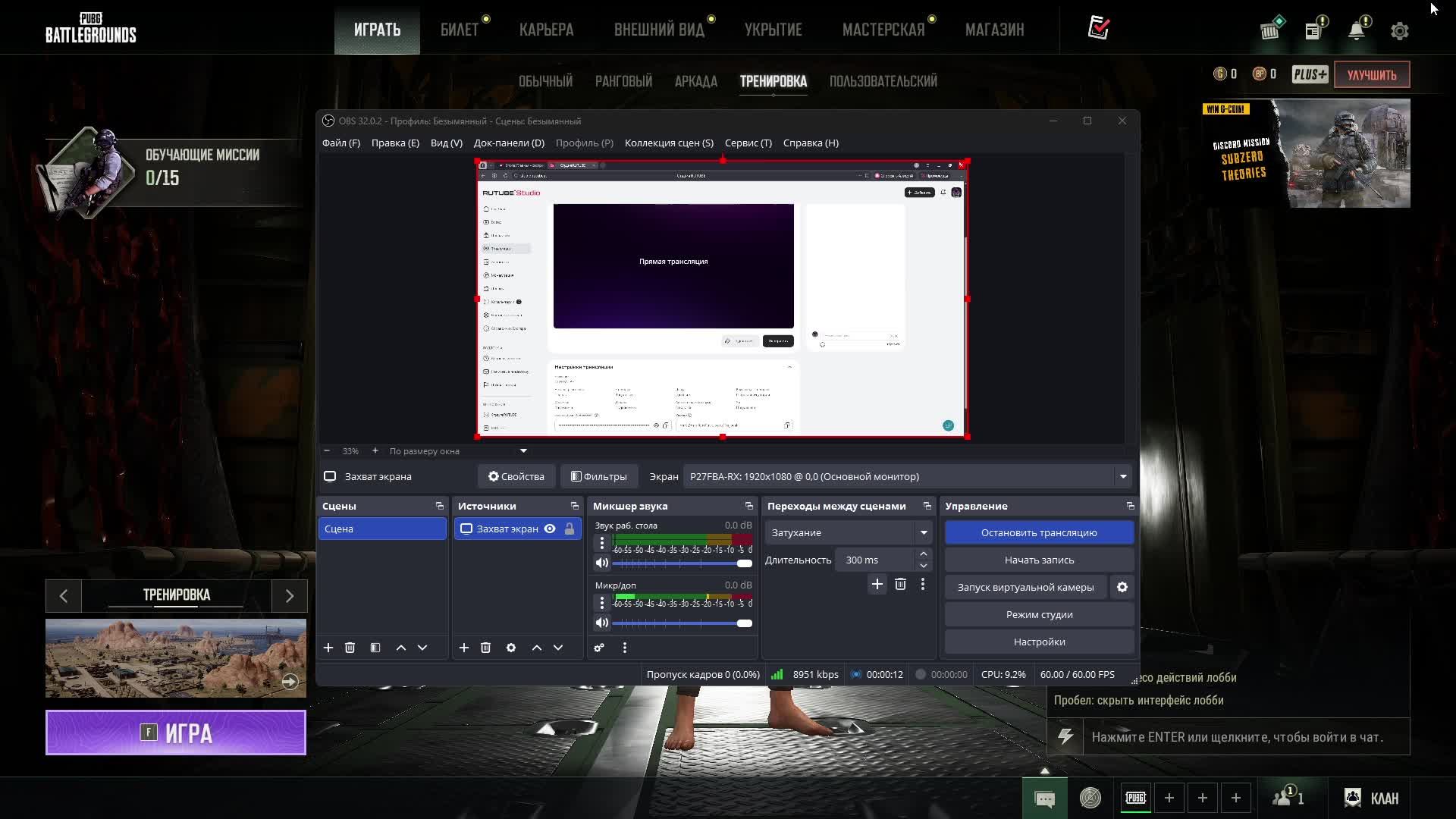
Task: Open preview scaling dropdown По размеру окна
Action: point(523,451)
